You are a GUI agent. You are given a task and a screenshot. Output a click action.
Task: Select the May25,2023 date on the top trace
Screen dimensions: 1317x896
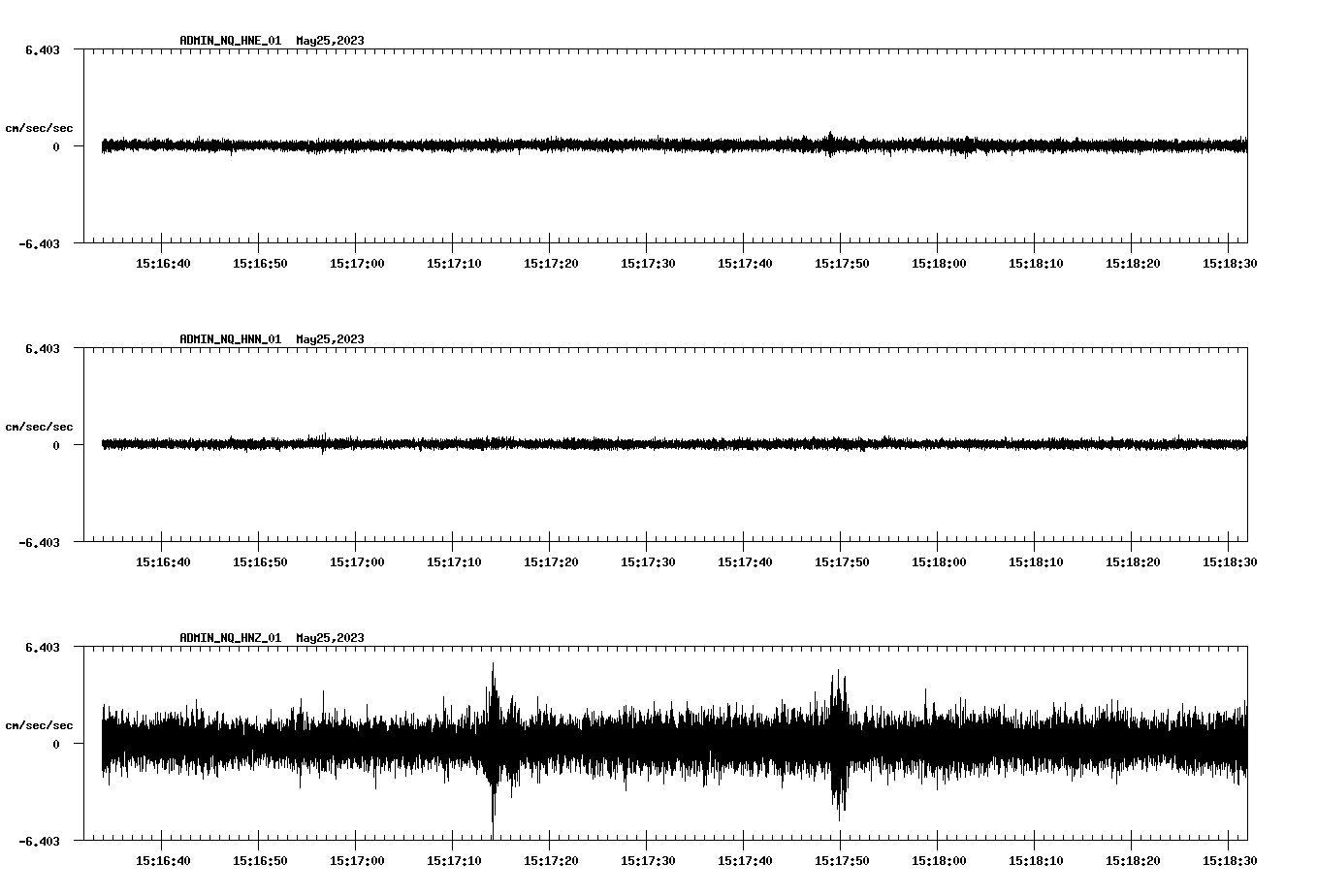[x=330, y=41]
